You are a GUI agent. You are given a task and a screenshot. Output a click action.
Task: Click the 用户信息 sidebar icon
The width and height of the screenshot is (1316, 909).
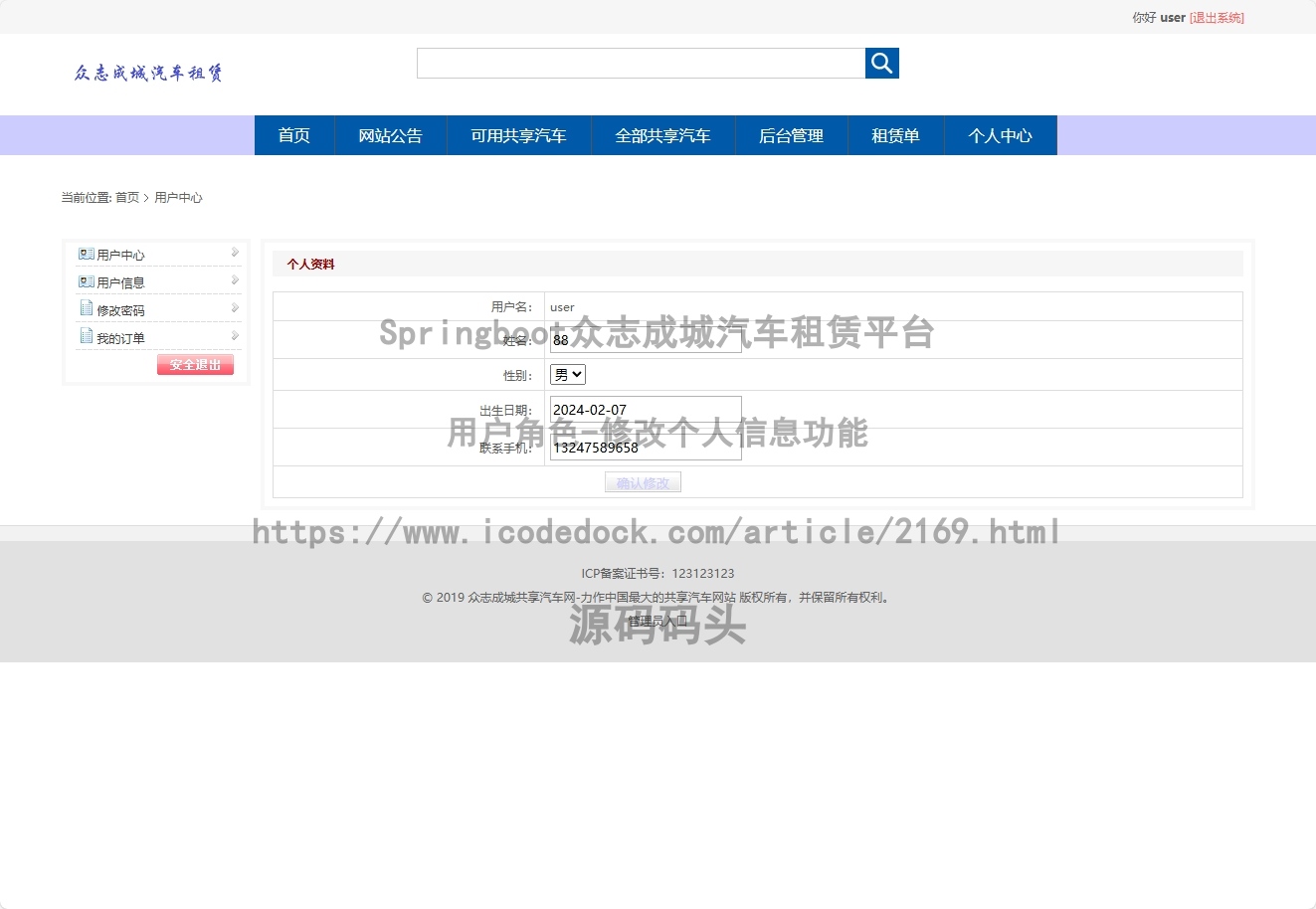click(x=87, y=281)
